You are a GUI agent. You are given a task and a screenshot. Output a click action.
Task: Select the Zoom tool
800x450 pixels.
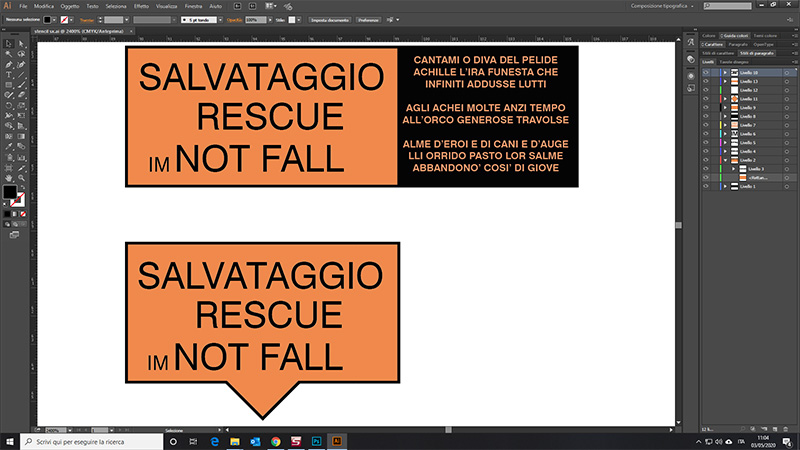point(21,167)
